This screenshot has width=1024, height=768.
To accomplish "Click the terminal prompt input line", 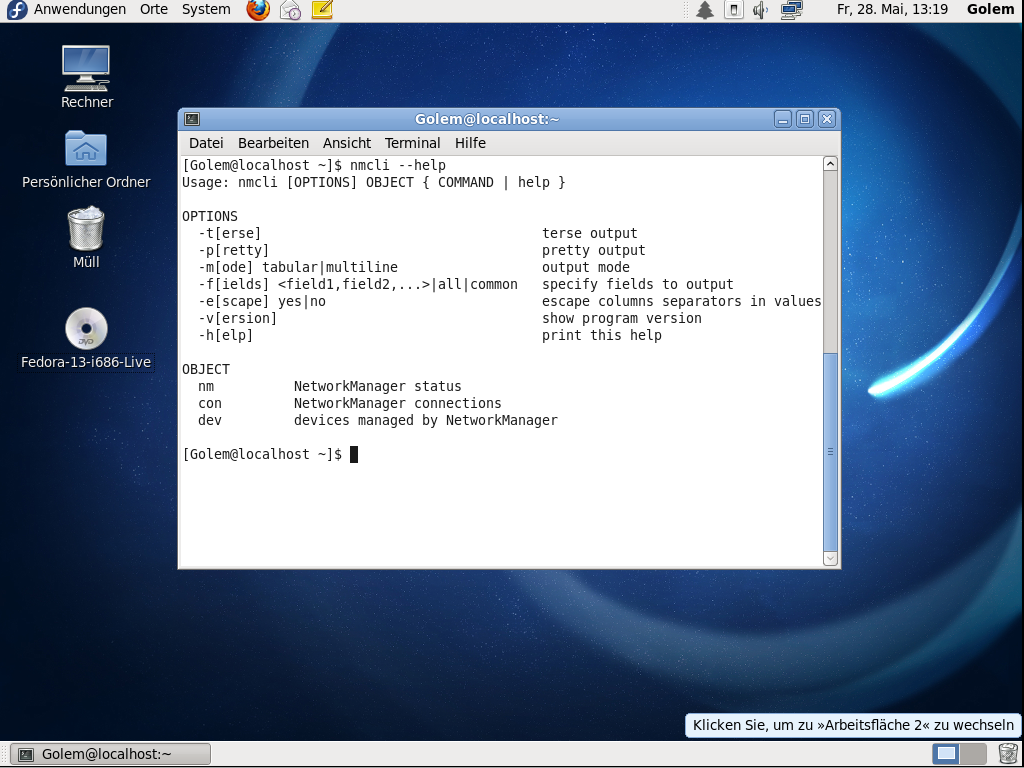I will [501, 455].
